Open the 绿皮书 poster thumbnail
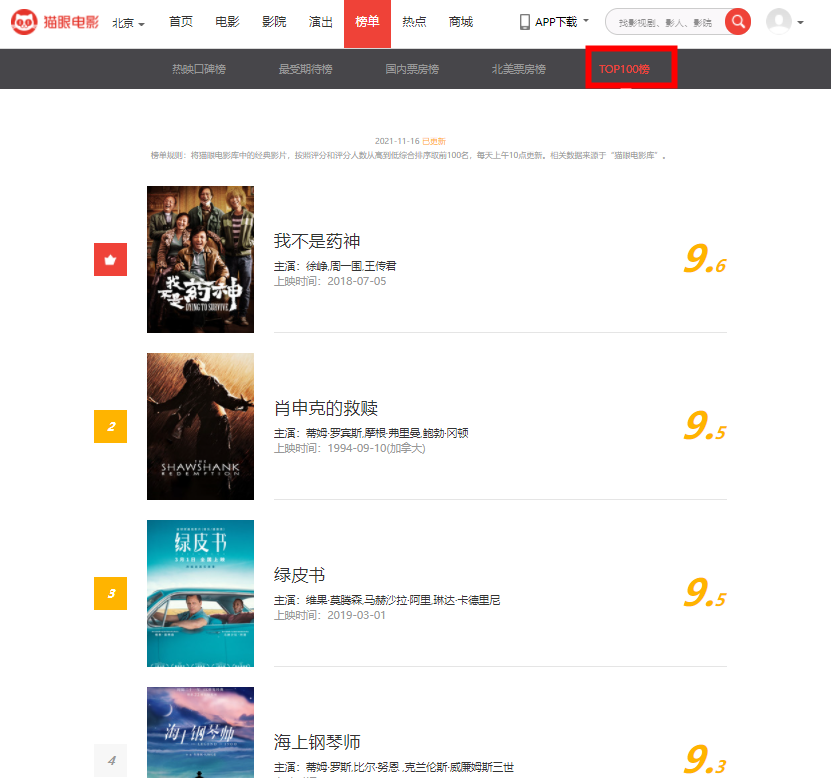Viewport: 831px width, 778px height. click(x=200, y=593)
